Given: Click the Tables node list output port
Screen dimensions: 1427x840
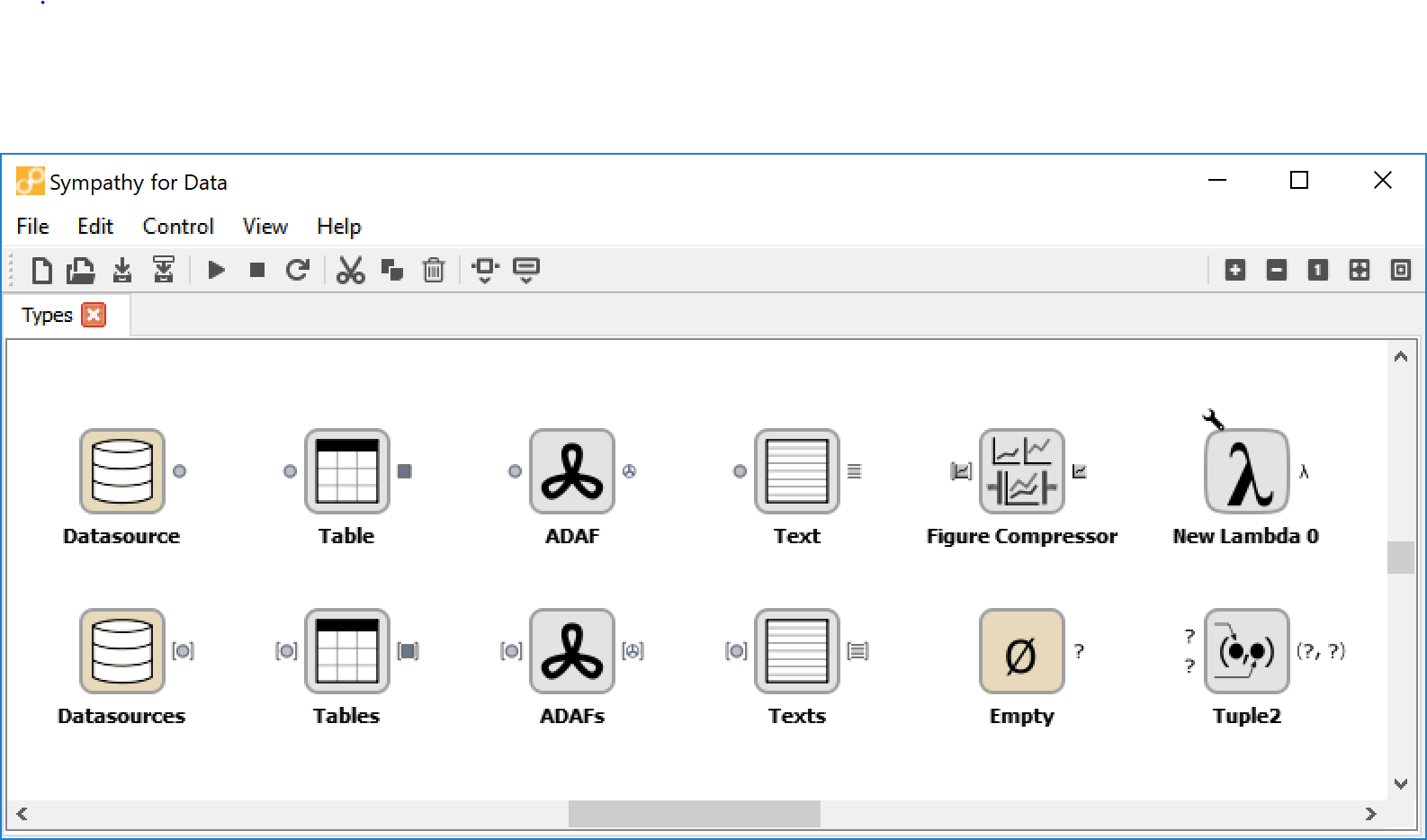Looking at the screenshot, I should 408,651.
